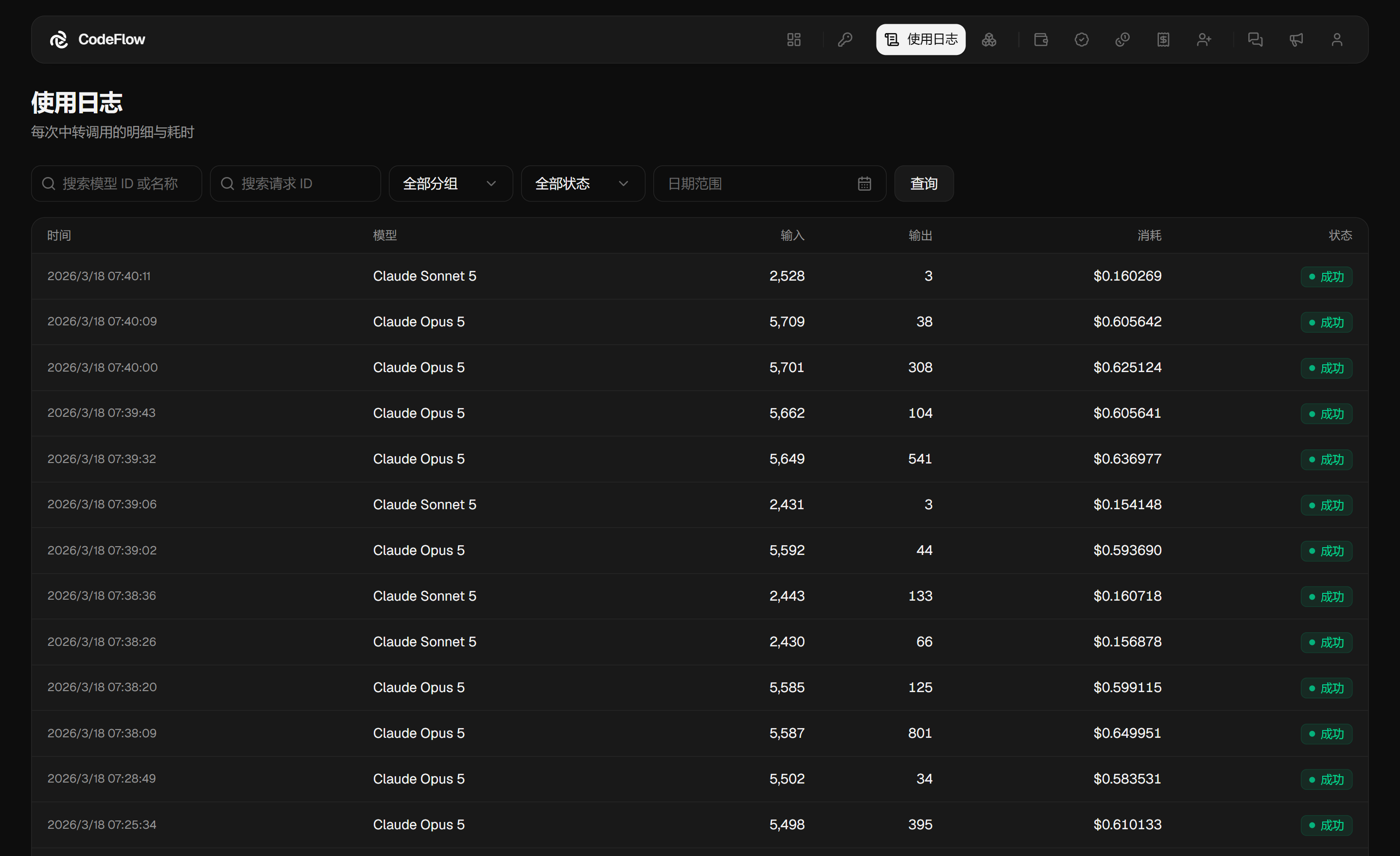Viewport: 1400px width, 856px height.
Task: Open the wallet icon in navigation
Action: [1041, 39]
